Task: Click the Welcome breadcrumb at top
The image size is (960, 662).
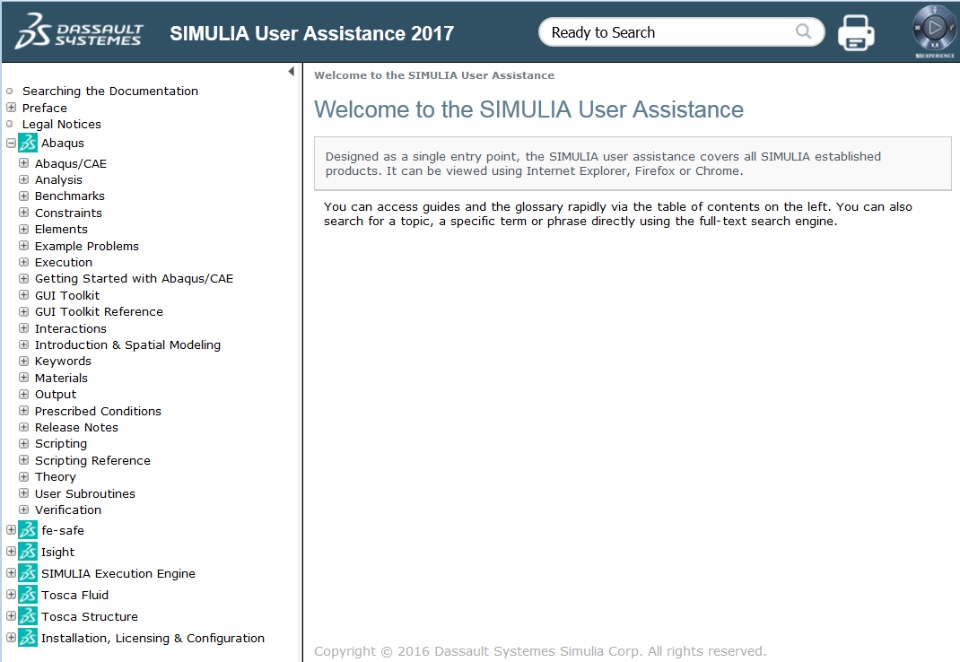Action: [x=434, y=75]
